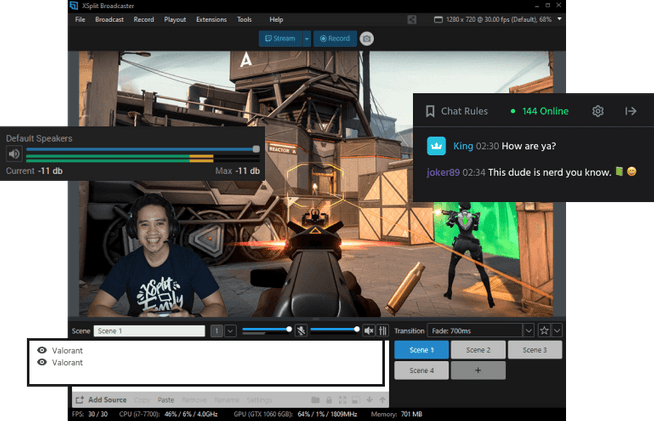Click the FPS 30 / 30 status
The width and height of the screenshot is (654, 421).
(90, 414)
